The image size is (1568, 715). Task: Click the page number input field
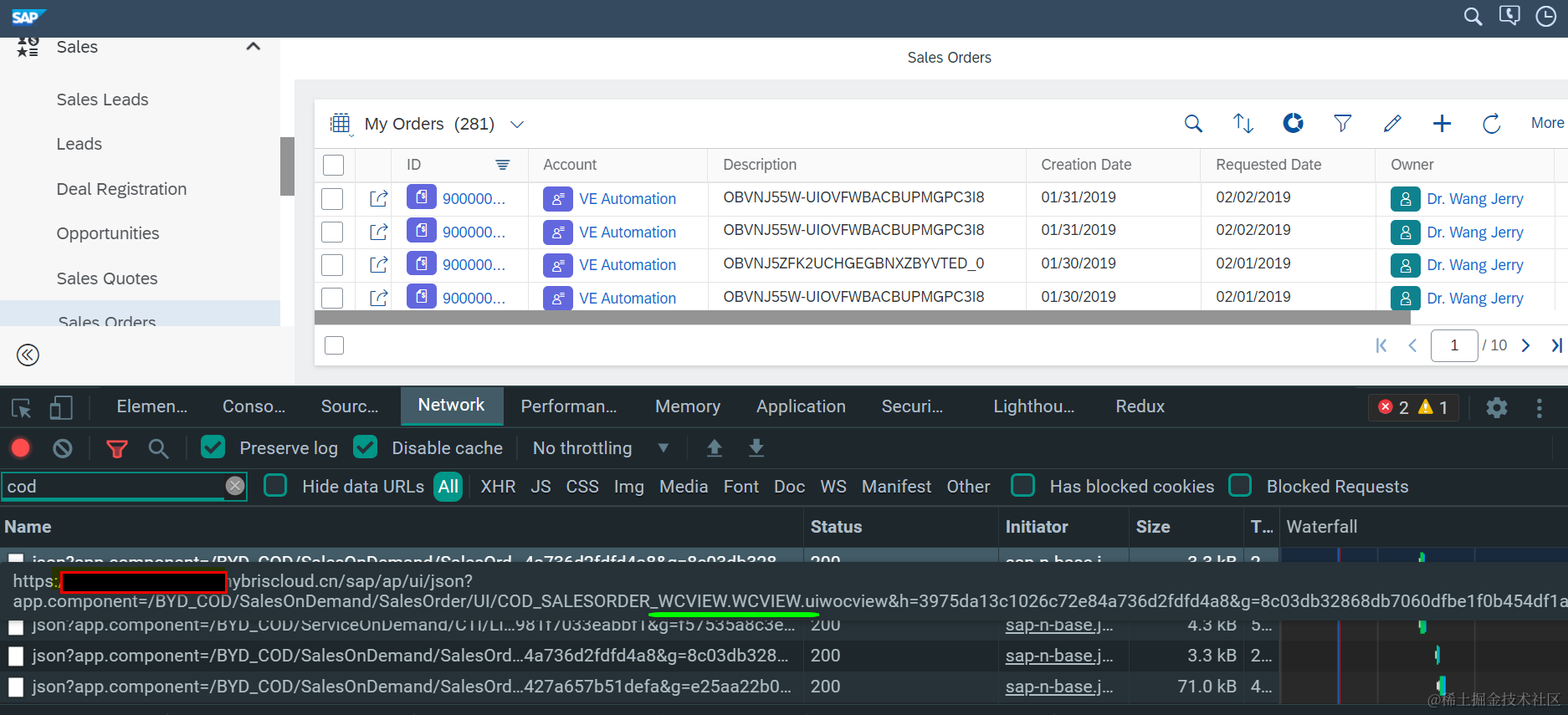point(1454,345)
